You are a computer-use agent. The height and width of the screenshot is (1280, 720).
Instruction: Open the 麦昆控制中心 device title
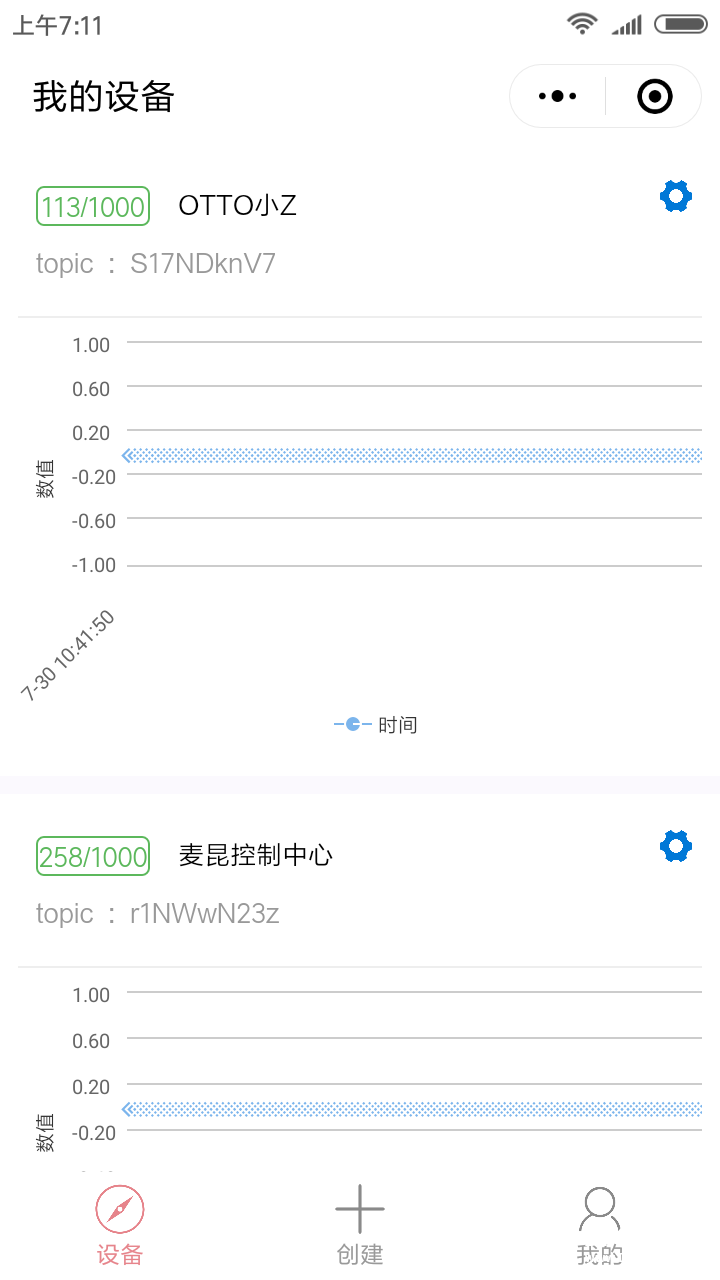(255, 855)
